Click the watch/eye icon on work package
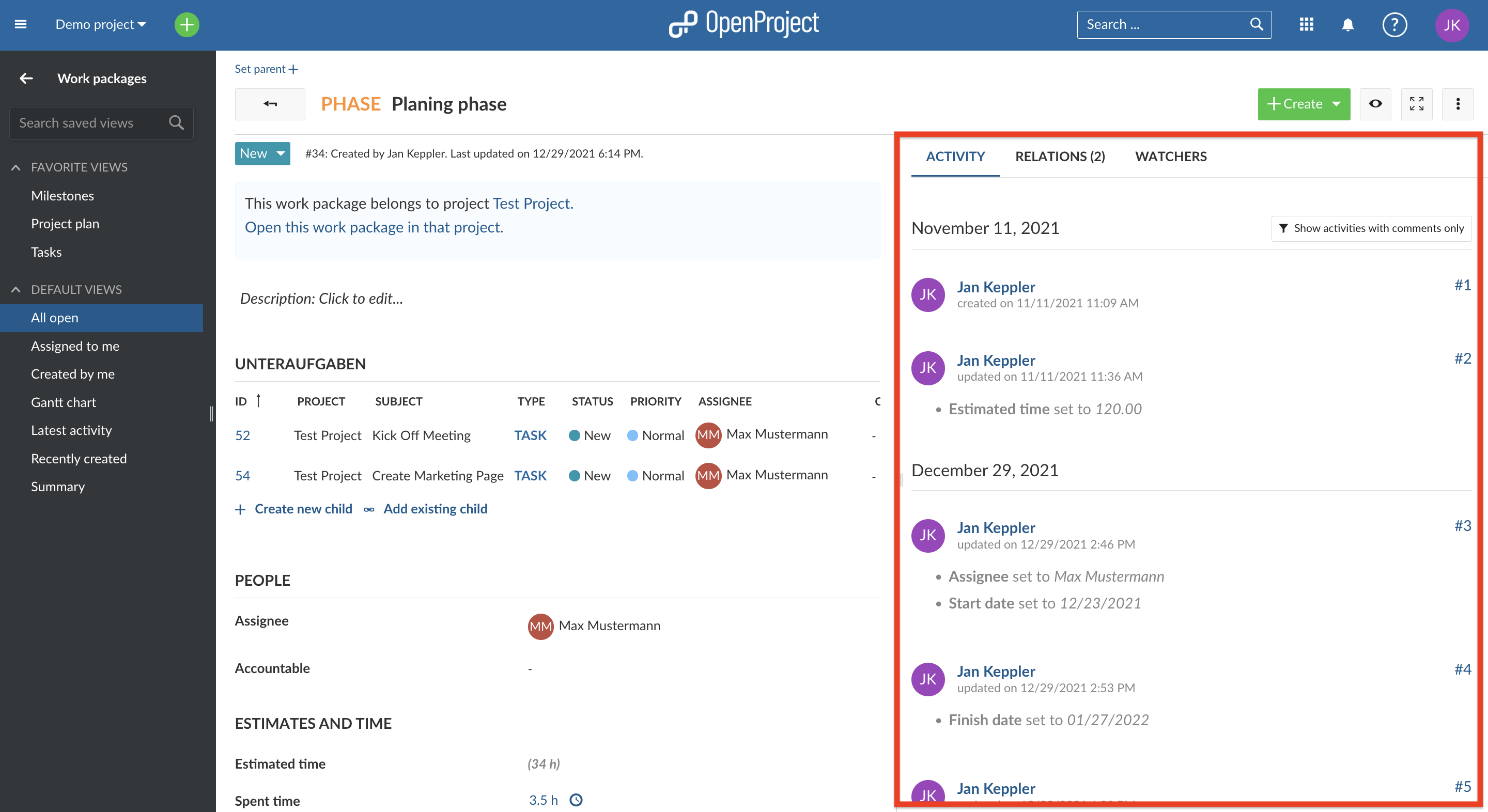The height and width of the screenshot is (812, 1488). 1375,104
